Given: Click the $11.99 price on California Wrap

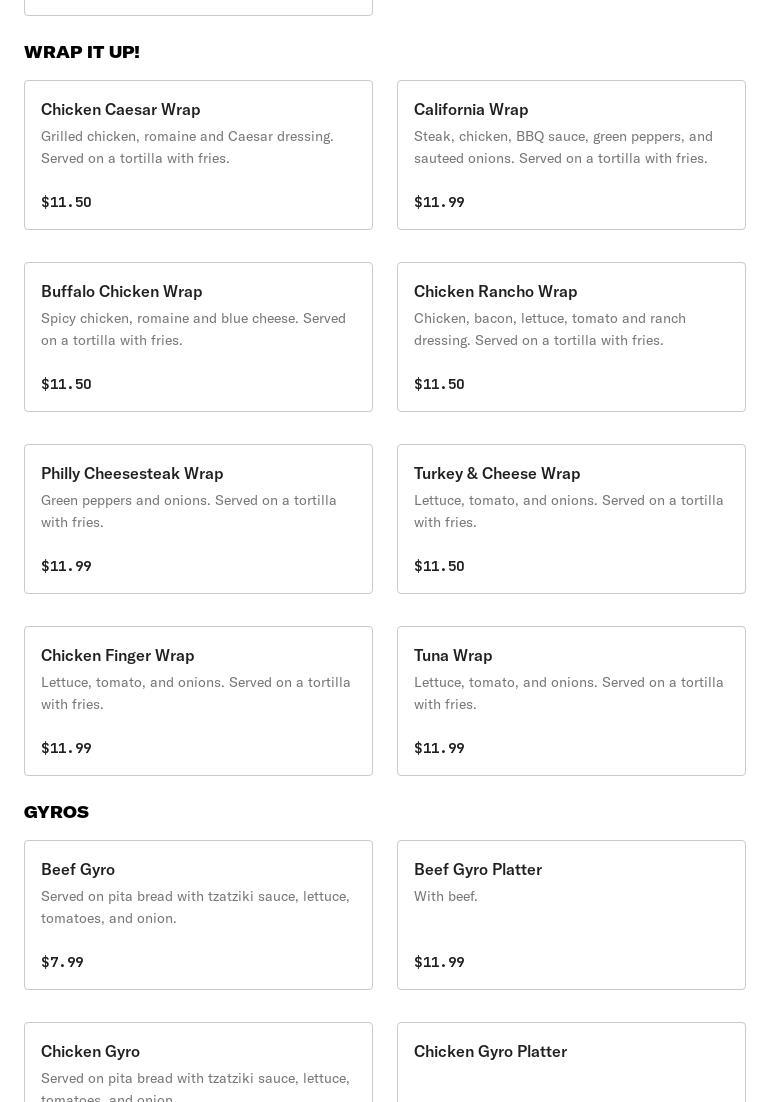Looking at the screenshot, I should click(439, 202).
